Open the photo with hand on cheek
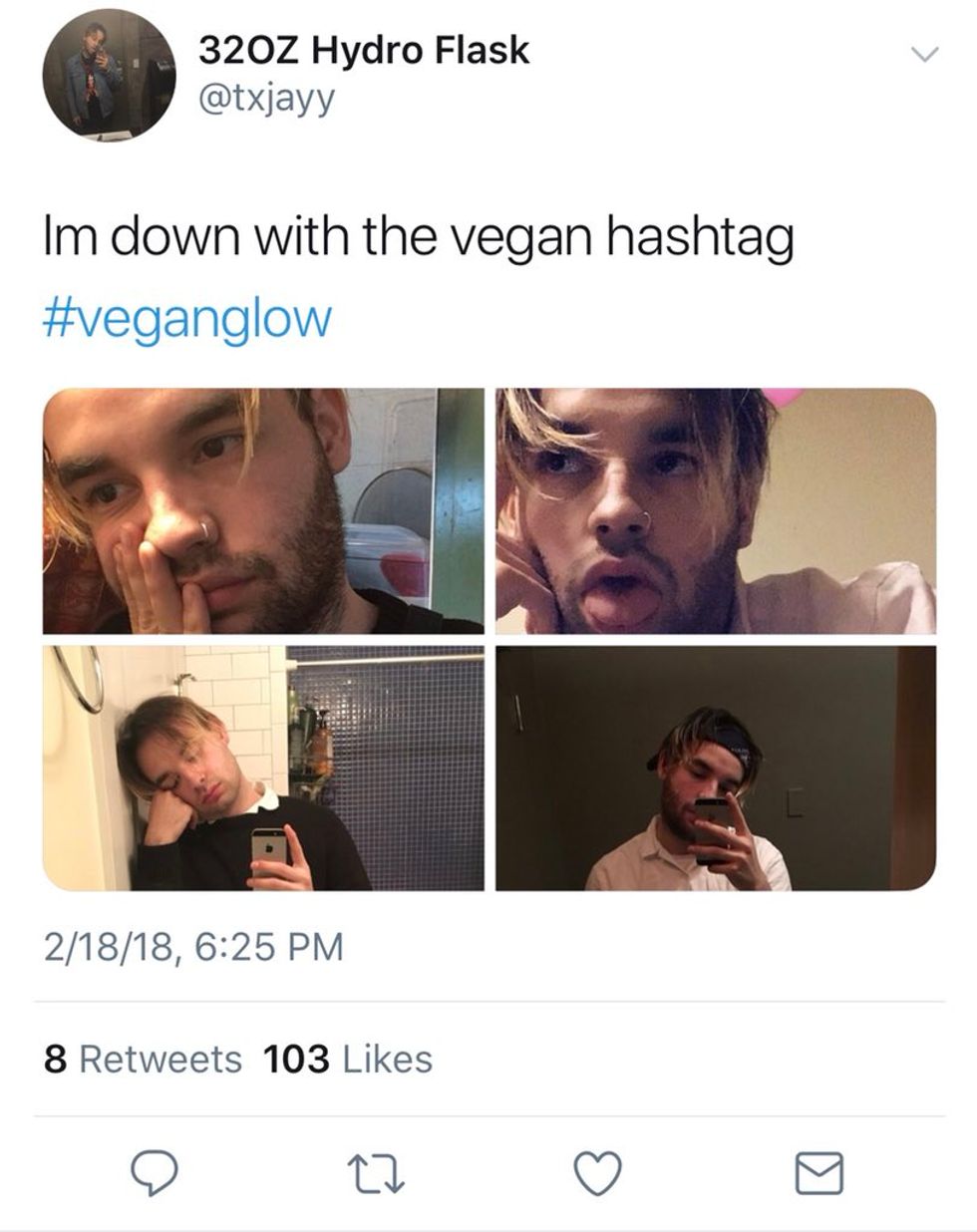 [x=263, y=510]
